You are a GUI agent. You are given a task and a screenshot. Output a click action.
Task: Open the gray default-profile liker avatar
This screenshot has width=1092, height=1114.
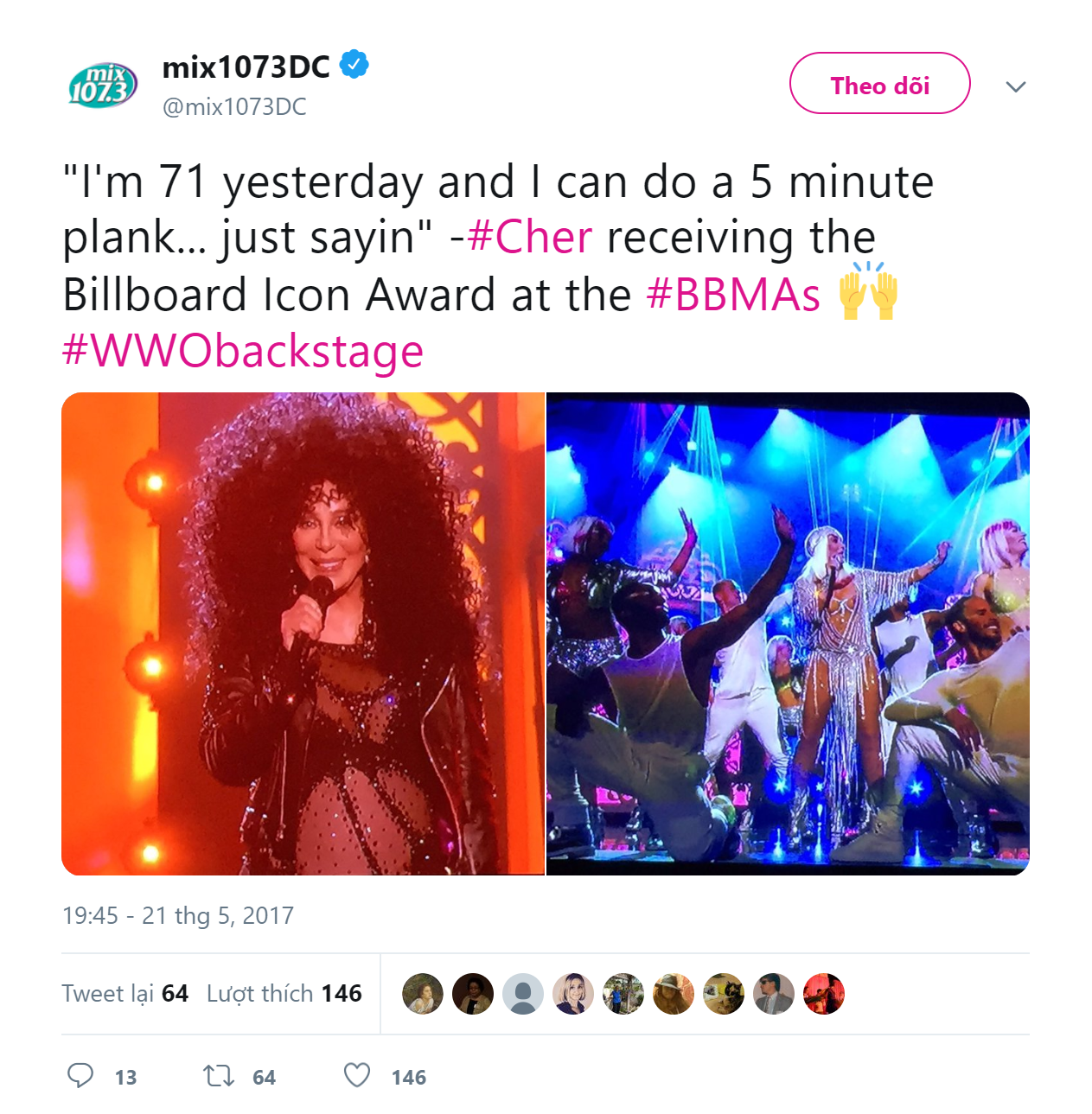coord(523,994)
